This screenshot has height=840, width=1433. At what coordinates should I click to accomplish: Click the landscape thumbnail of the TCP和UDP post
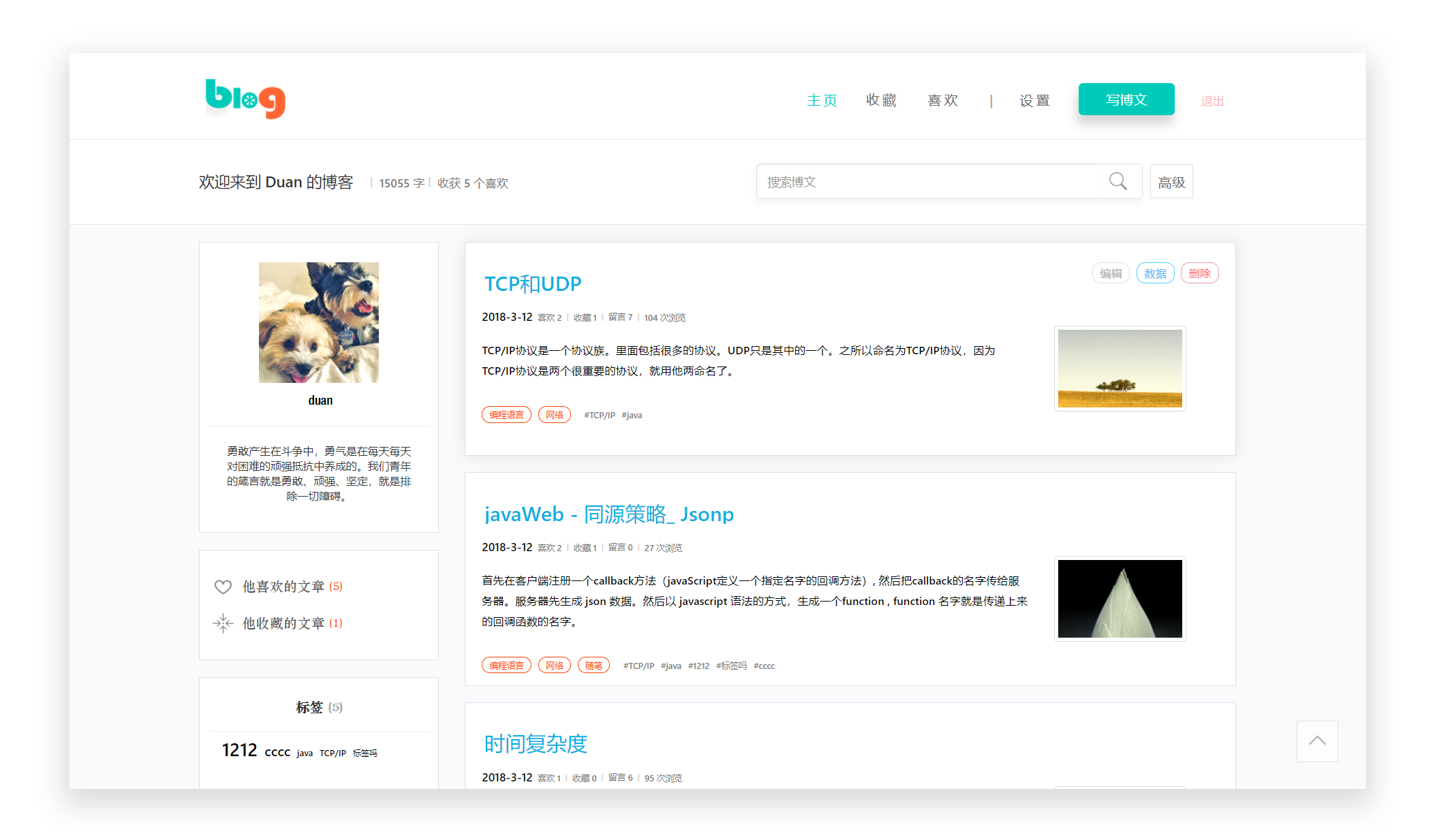coord(1120,369)
